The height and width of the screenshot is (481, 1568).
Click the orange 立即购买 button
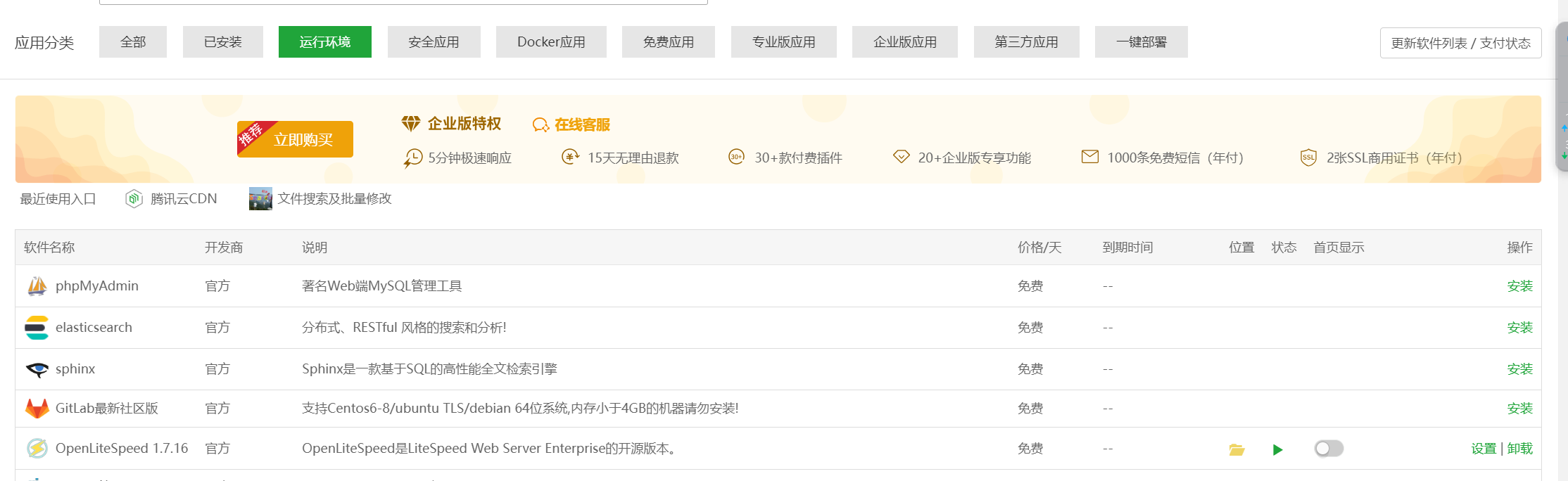pos(296,139)
